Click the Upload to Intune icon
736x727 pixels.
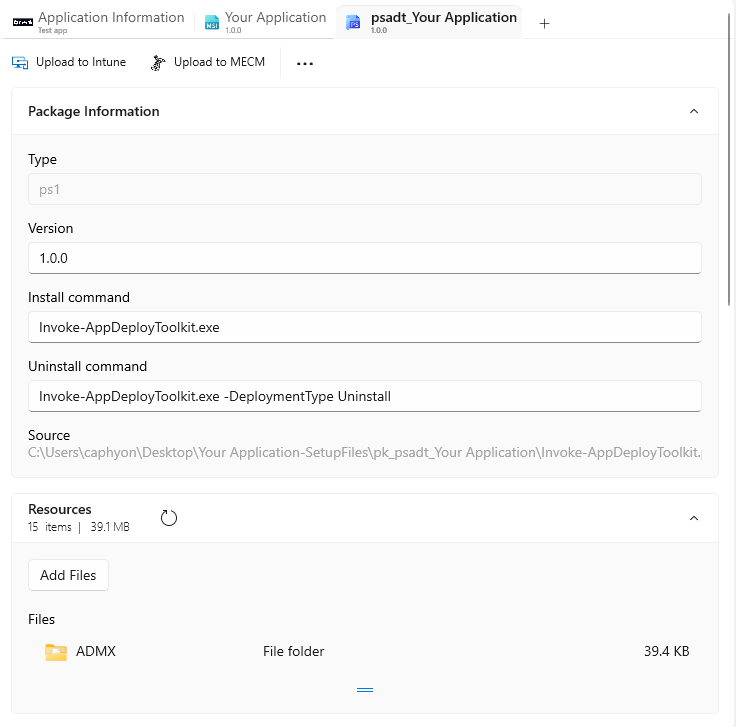tap(20, 63)
